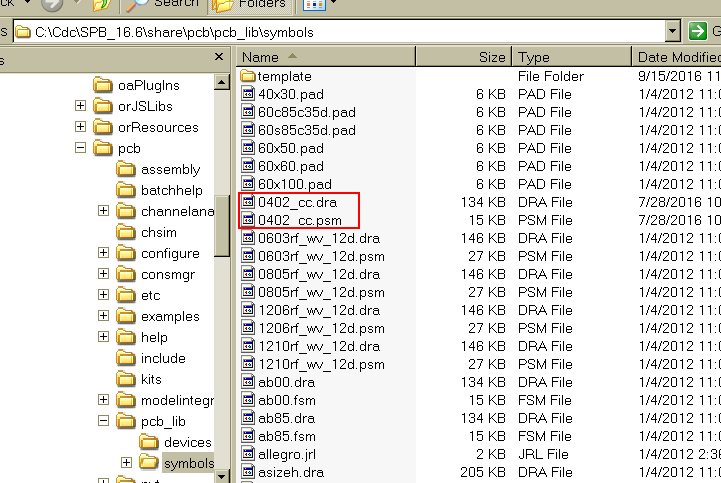Click the Up folder toolbar icon
721x483 pixels.
pyautogui.click(x=102, y=5)
